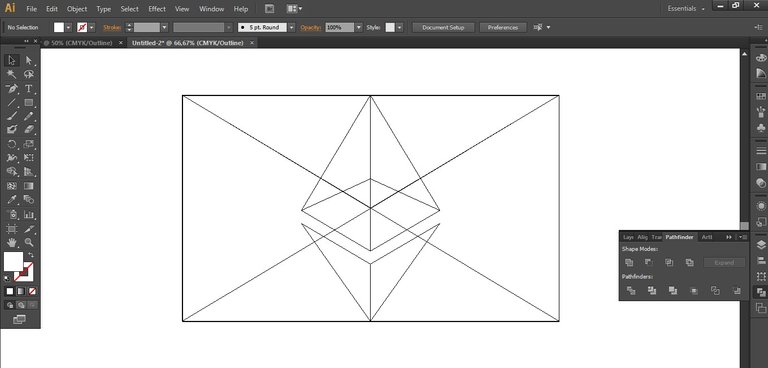This screenshot has width=768, height=368.
Task: Select the Blend tool
Action: (29, 200)
